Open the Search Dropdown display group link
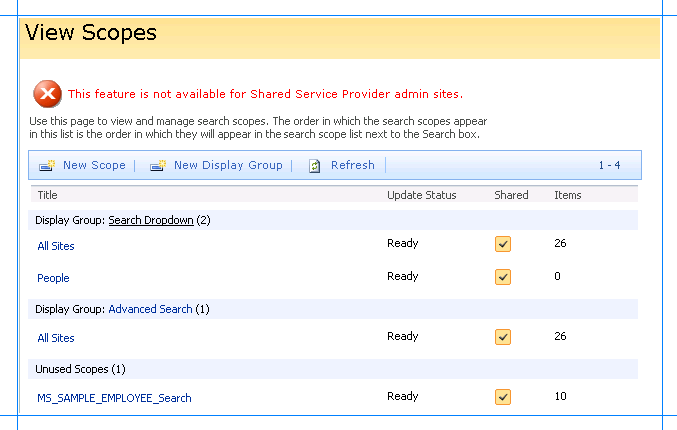This screenshot has width=677, height=430. [x=151, y=220]
